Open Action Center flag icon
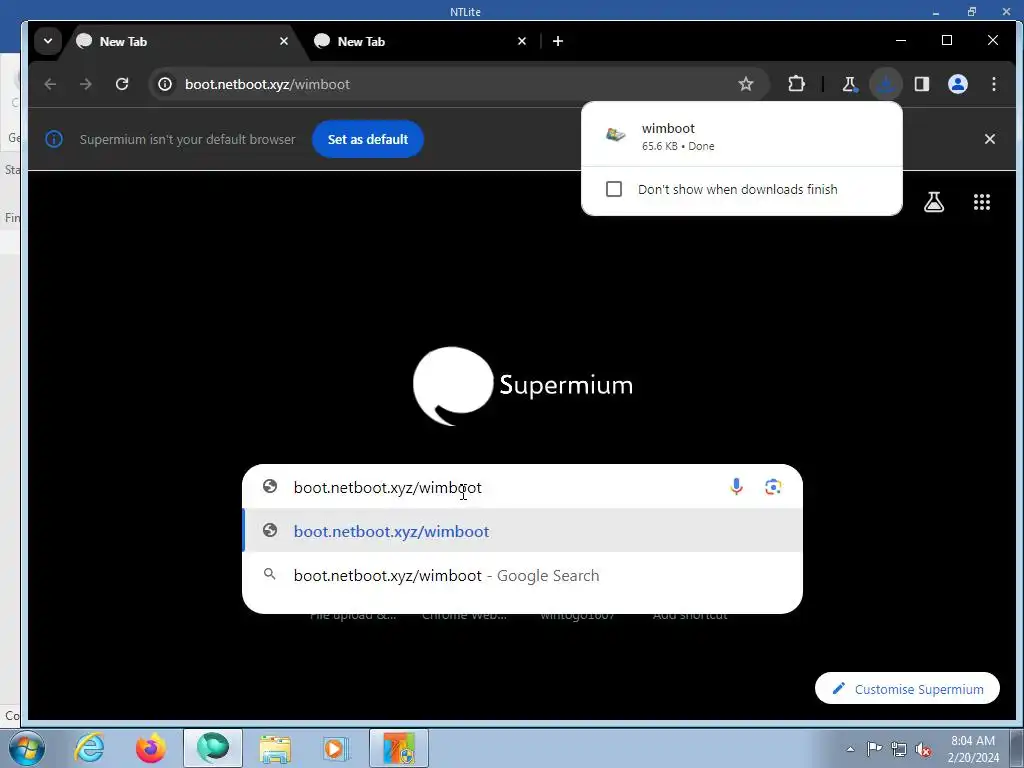Viewport: 1024px width, 768px height. (x=874, y=749)
